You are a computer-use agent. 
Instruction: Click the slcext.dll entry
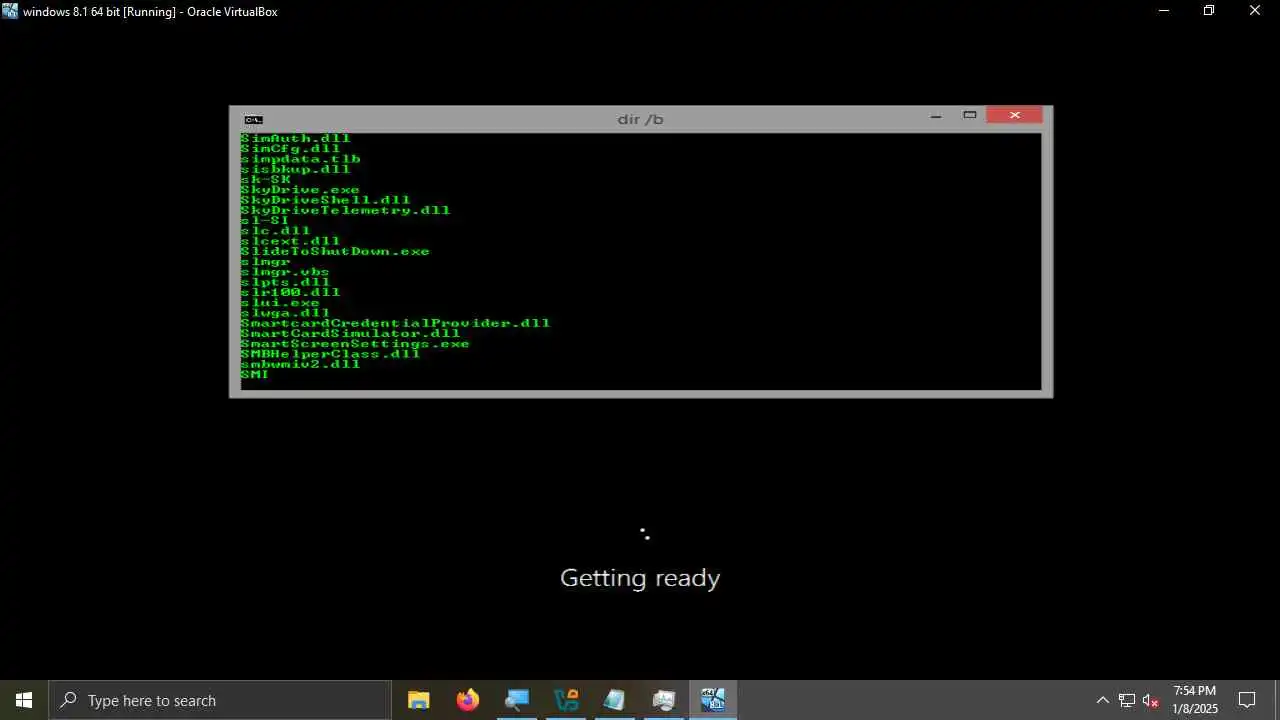tap(290, 241)
